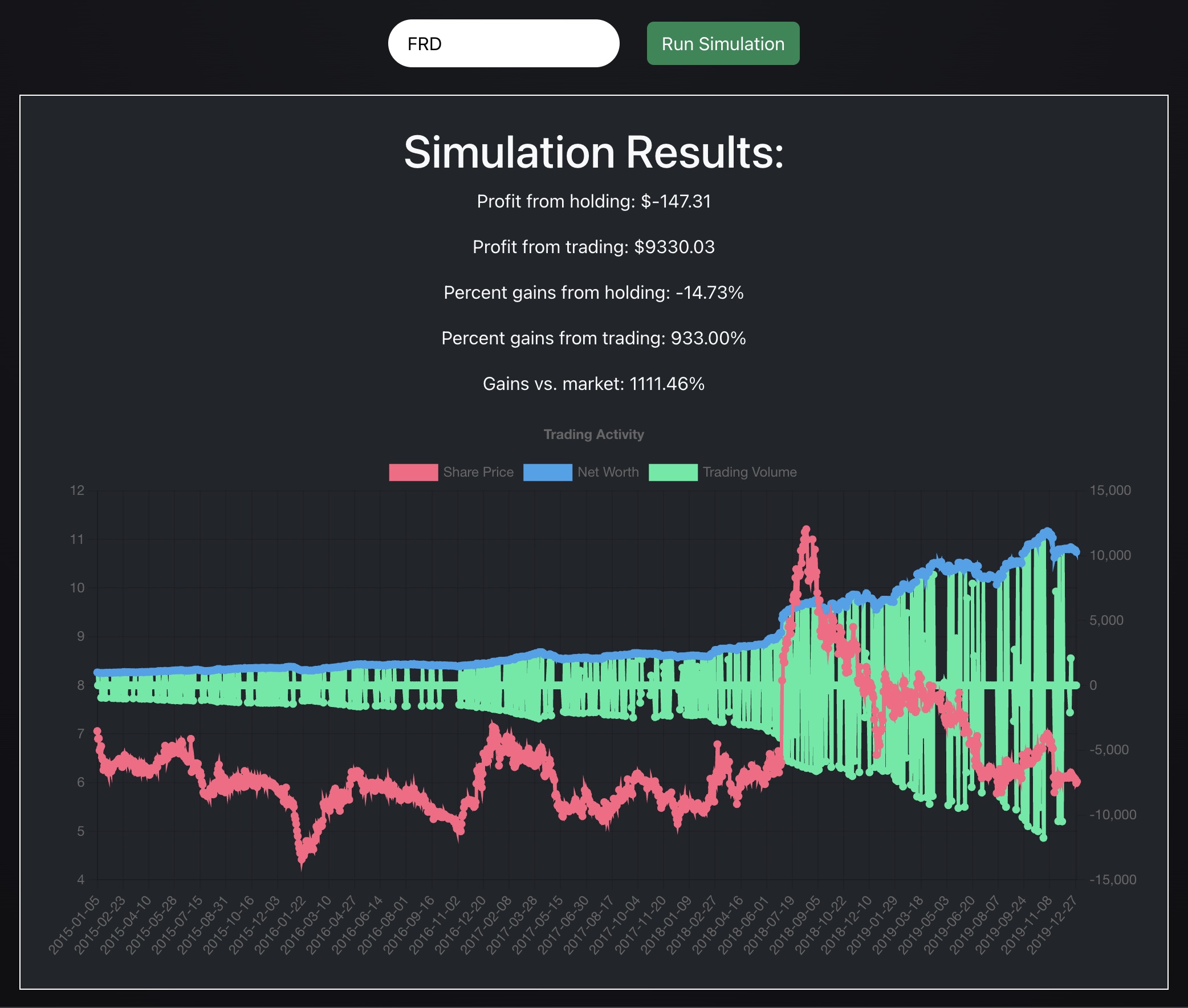Hide Net Worth via its legend label
The image size is (1188, 1008).
[608, 472]
